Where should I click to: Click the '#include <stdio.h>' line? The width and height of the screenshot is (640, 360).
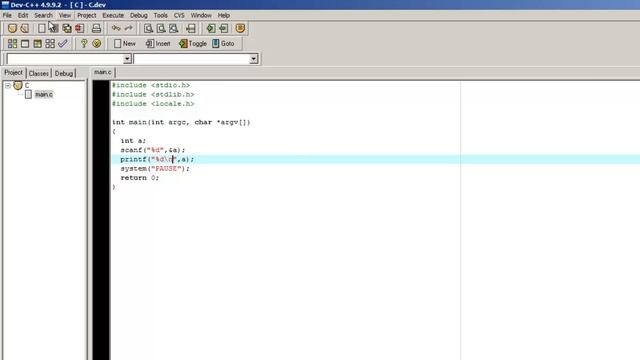(151, 85)
